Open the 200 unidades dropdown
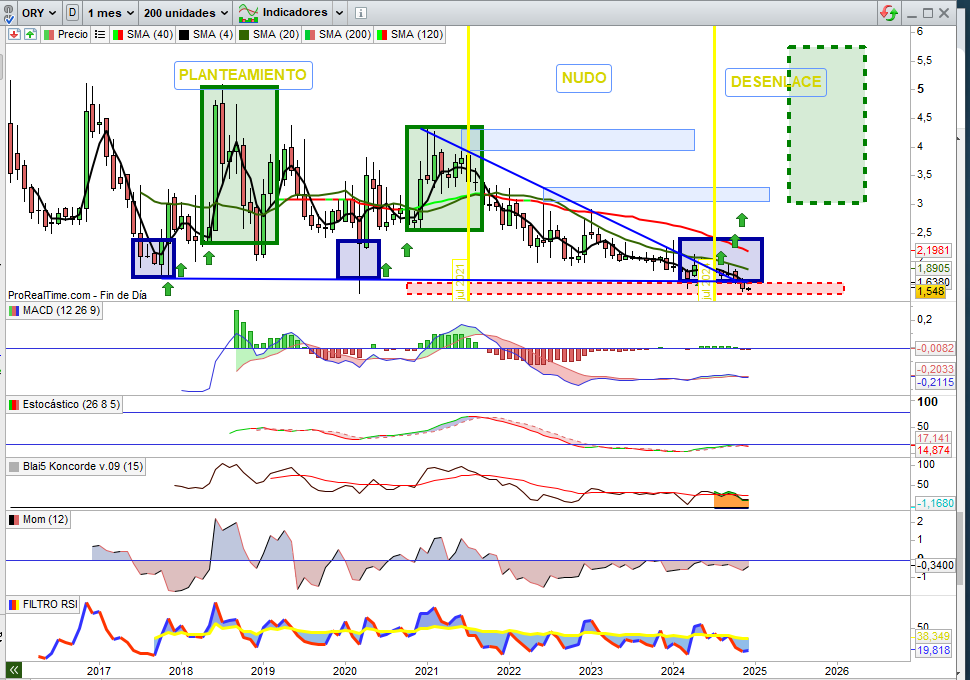970x680 pixels. tap(186, 12)
